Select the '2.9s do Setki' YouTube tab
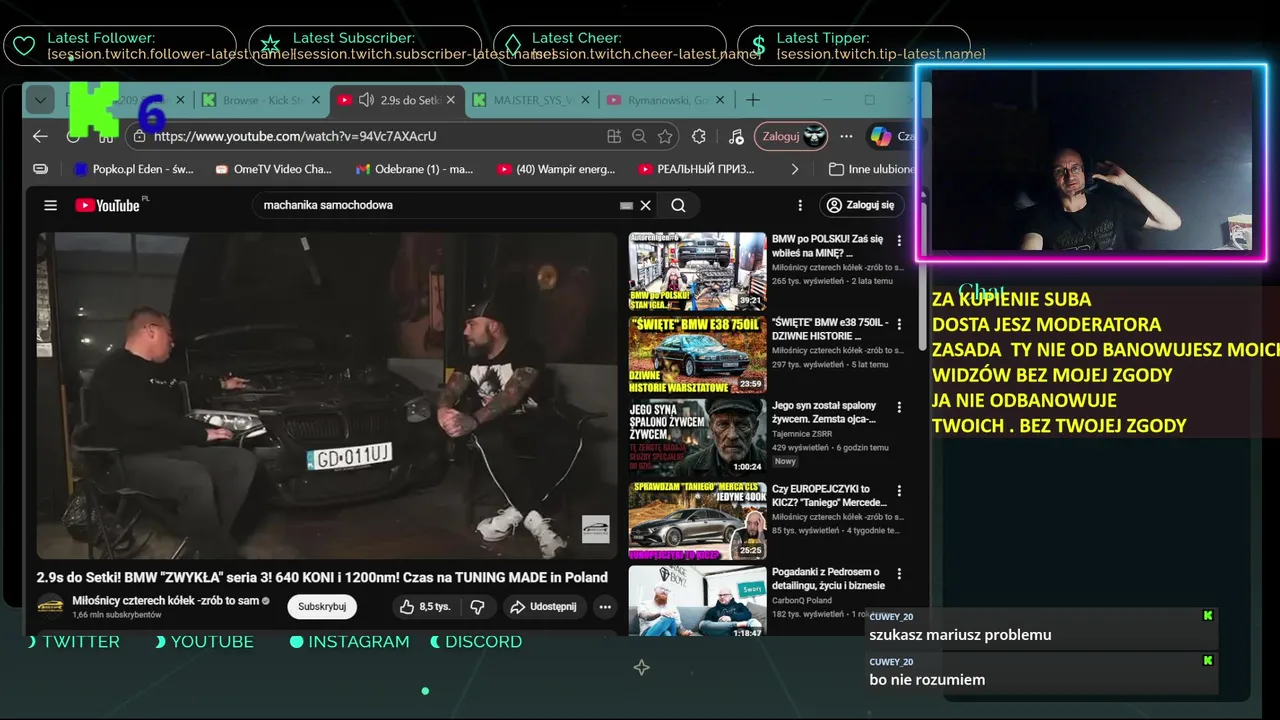This screenshot has width=1280, height=720. (398, 100)
